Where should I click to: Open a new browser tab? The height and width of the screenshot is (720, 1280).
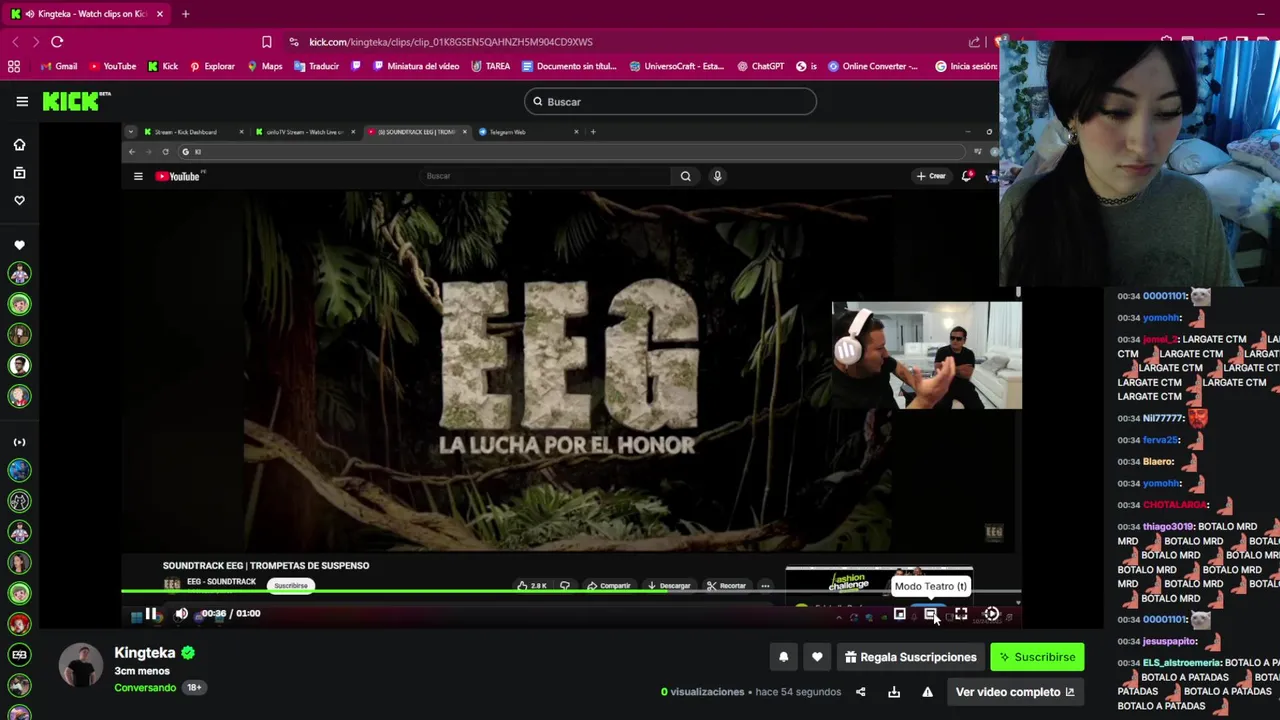[x=185, y=14]
